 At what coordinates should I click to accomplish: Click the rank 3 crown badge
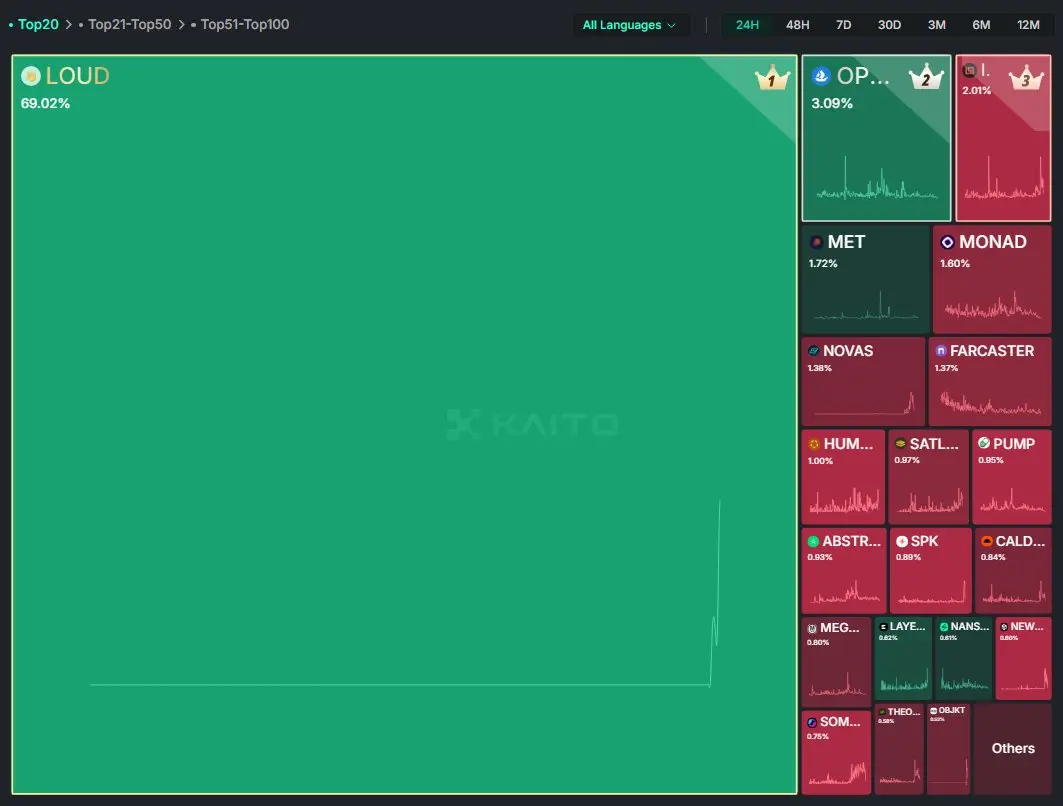[1026, 77]
